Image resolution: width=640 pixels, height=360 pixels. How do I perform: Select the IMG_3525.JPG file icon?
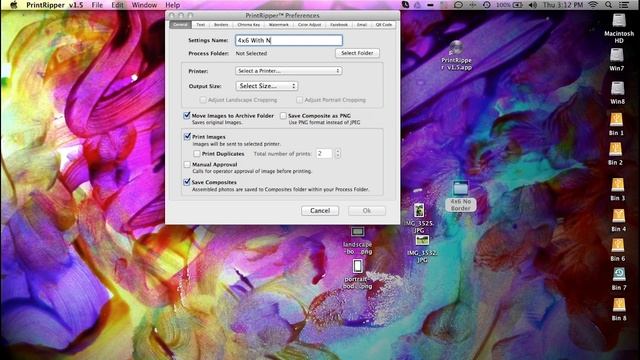419,211
